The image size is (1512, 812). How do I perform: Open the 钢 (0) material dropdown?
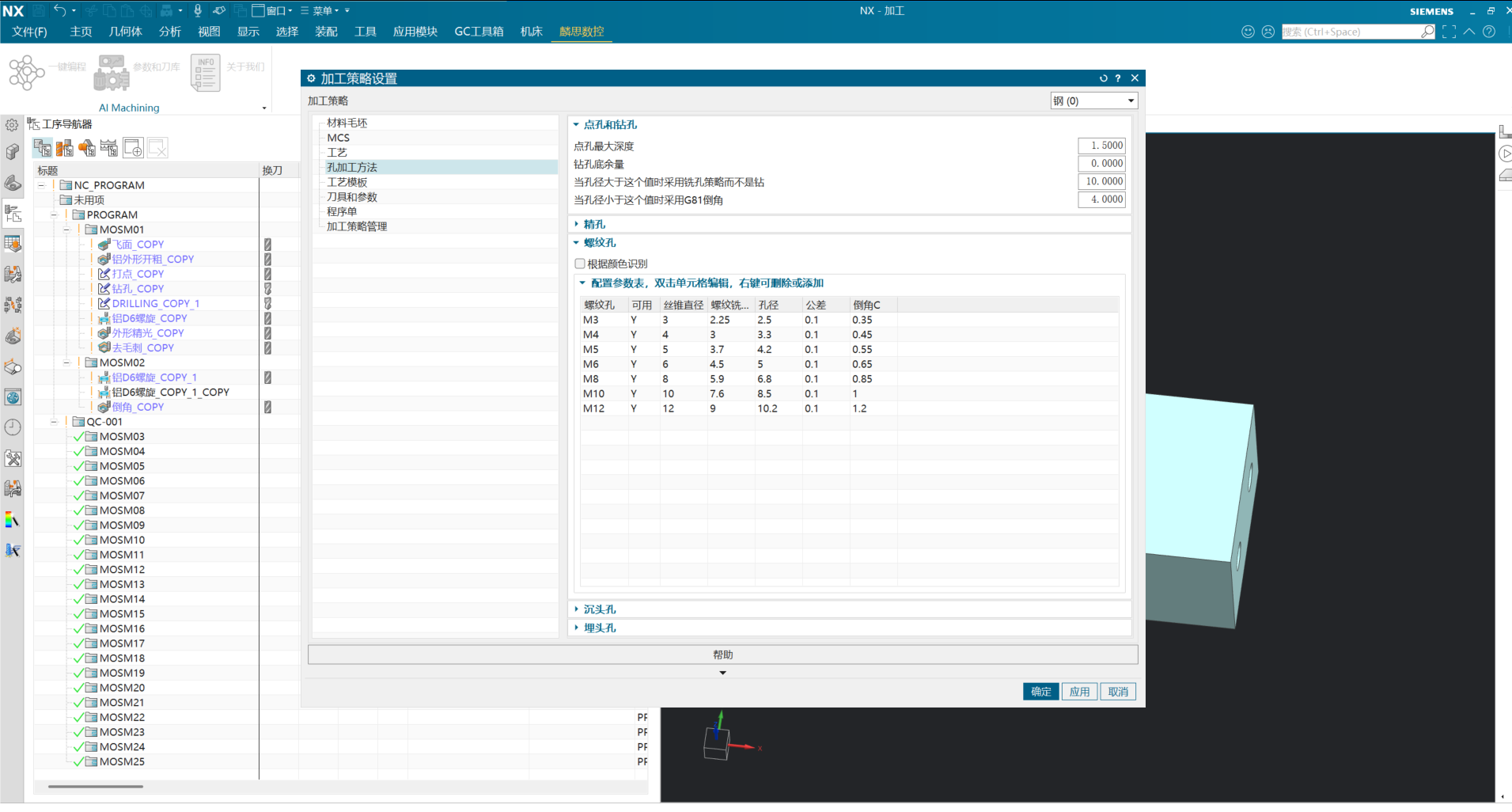pos(1093,101)
